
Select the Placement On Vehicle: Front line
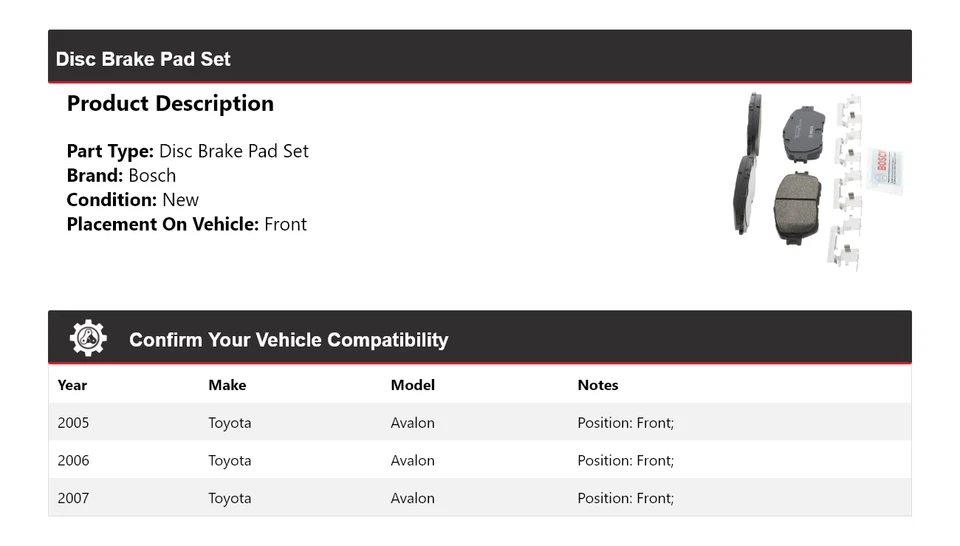click(x=186, y=224)
